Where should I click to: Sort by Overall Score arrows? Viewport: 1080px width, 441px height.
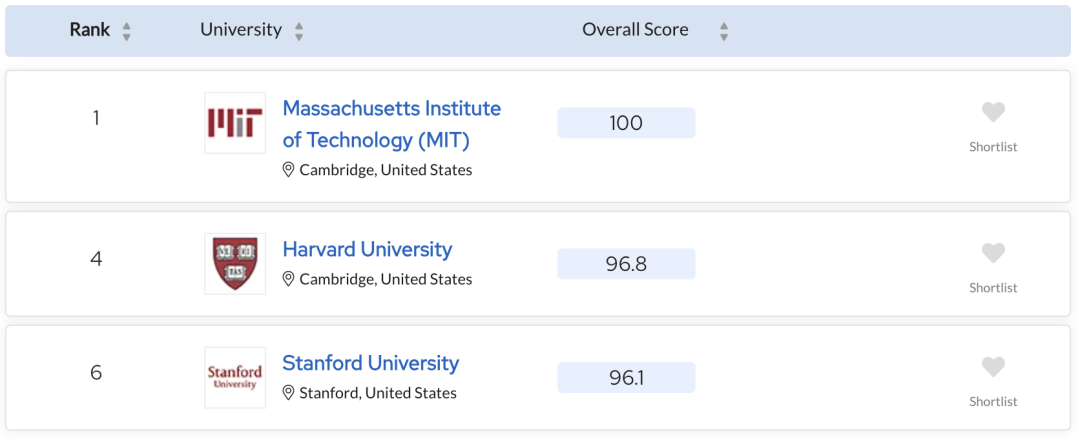tap(723, 31)
